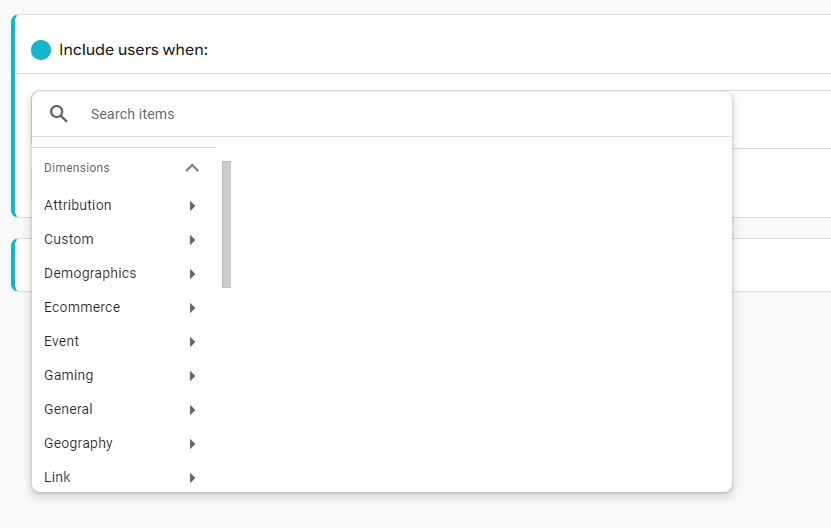Expand the Custom submenu arrow

pos(192,240)
